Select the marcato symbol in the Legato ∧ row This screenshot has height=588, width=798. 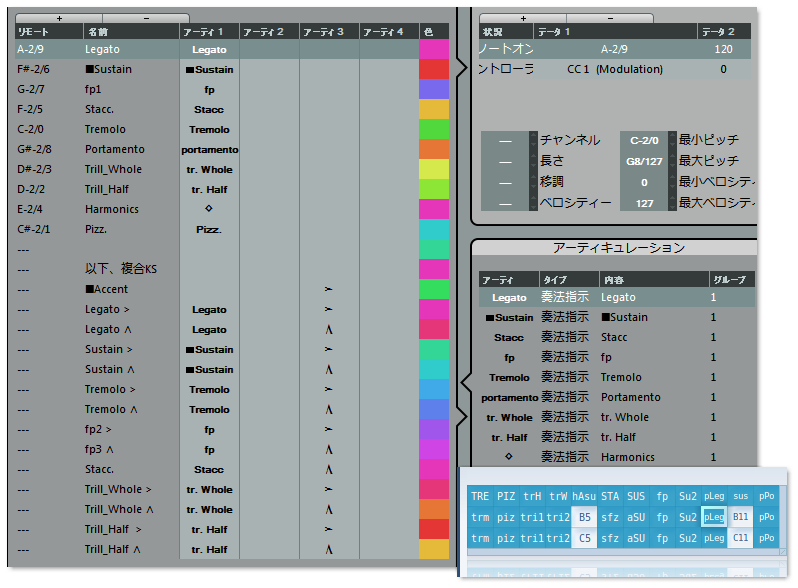329,329
